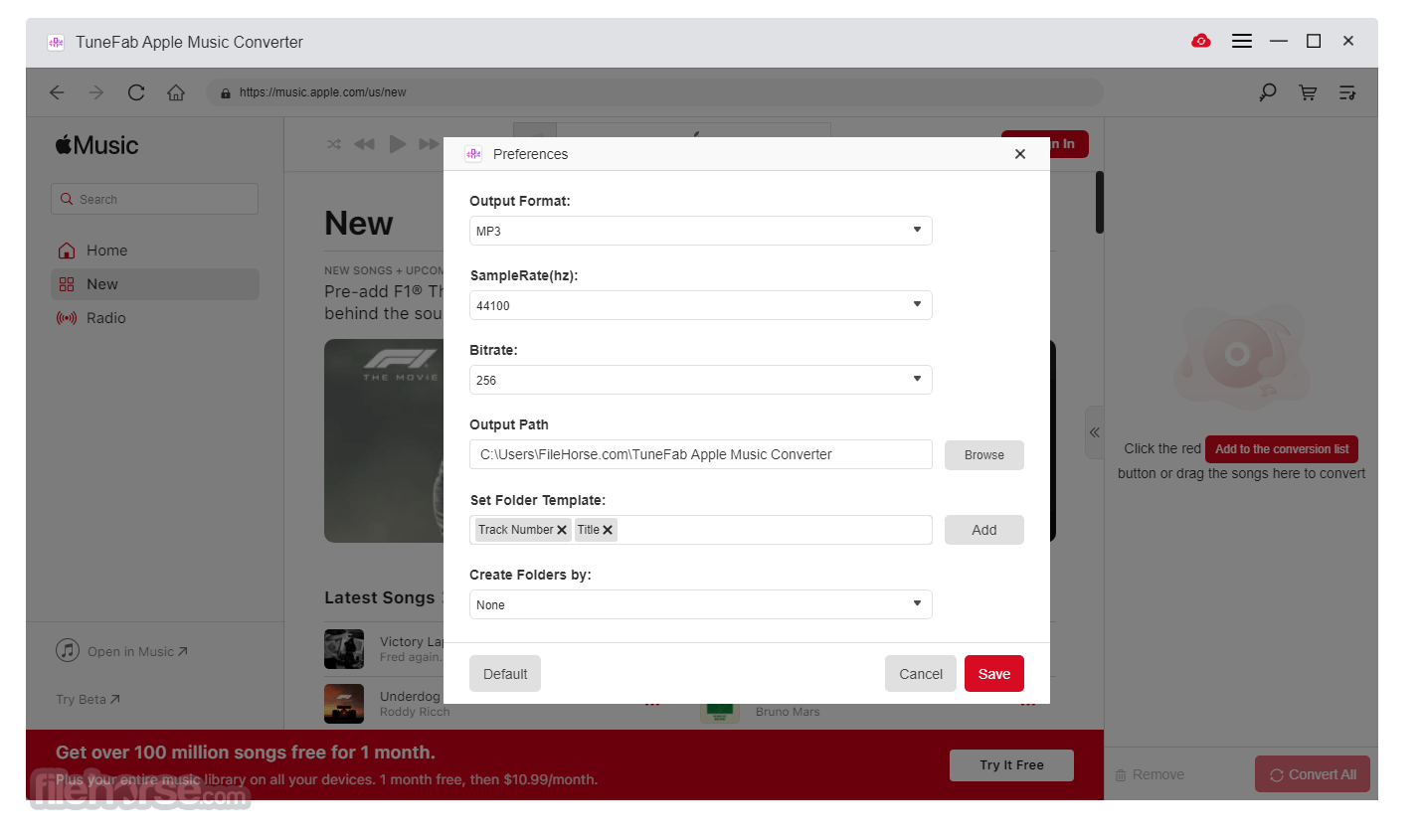Click the Open in Music link

pos(122,651)
